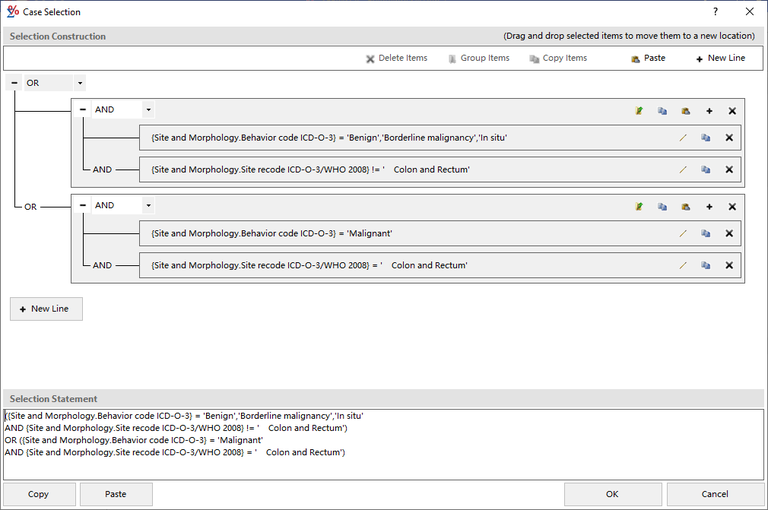The image size is (768, 510).
Task: Collapse the second AND group
Action: coord(83,205)
